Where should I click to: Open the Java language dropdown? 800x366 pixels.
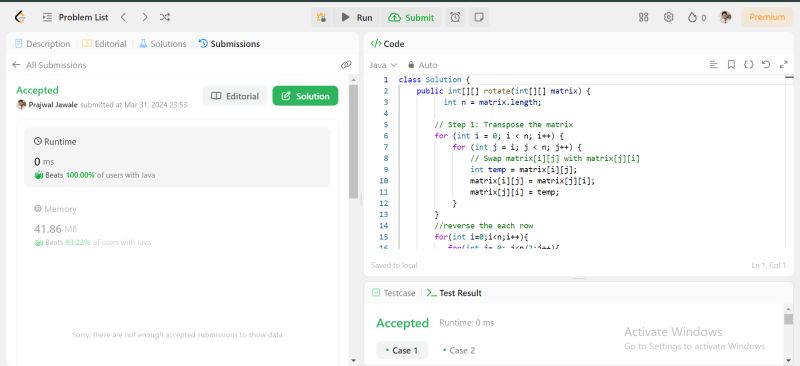[x=383, y=65]
